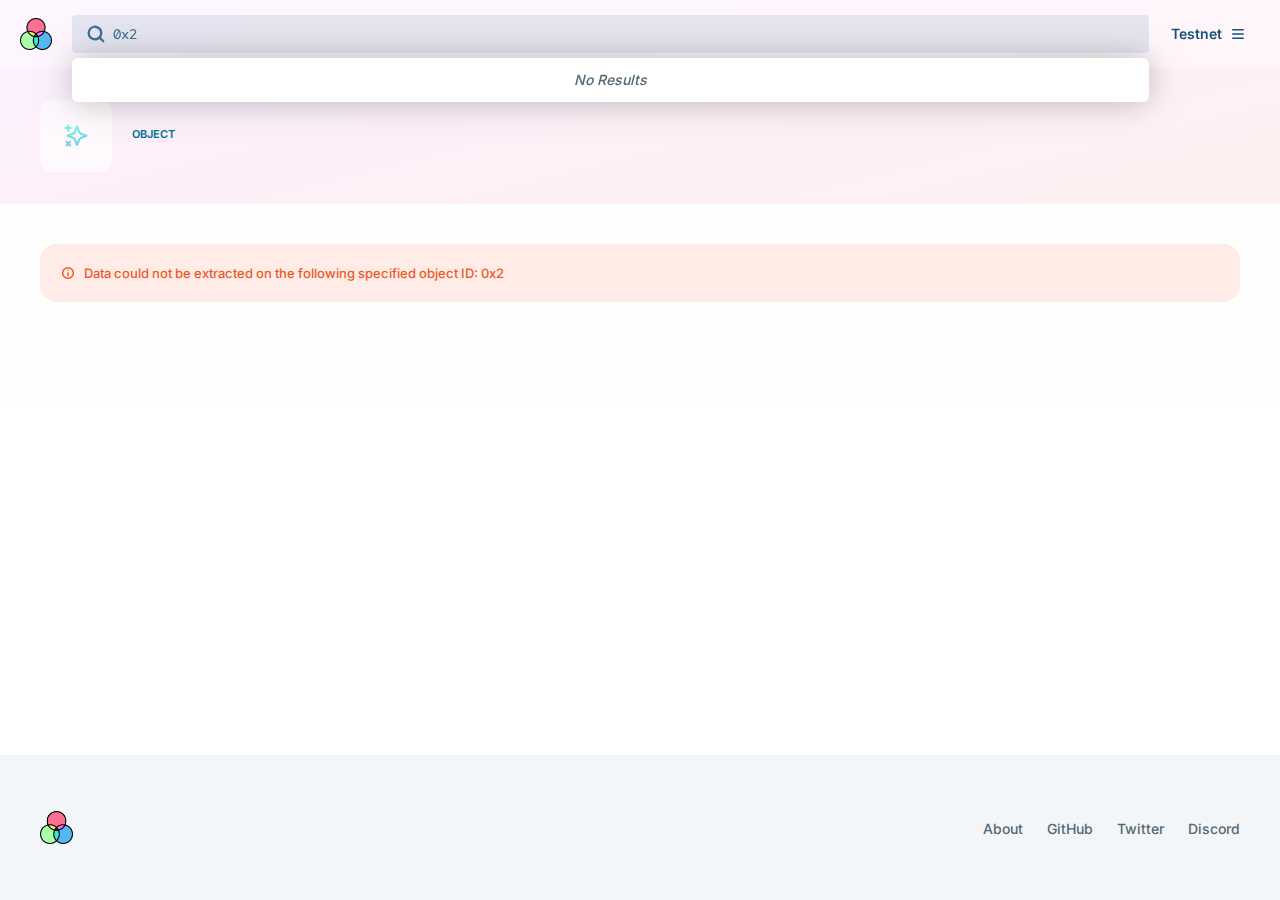Click the info icon in the error alert
The image size is (1280, 900).
click(68, 273)
